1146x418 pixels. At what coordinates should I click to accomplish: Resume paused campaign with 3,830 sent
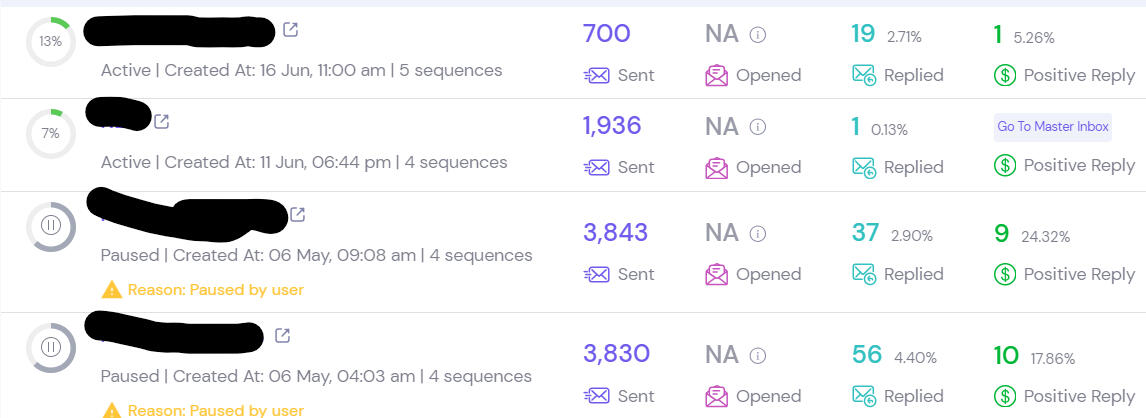pos(50,347)
